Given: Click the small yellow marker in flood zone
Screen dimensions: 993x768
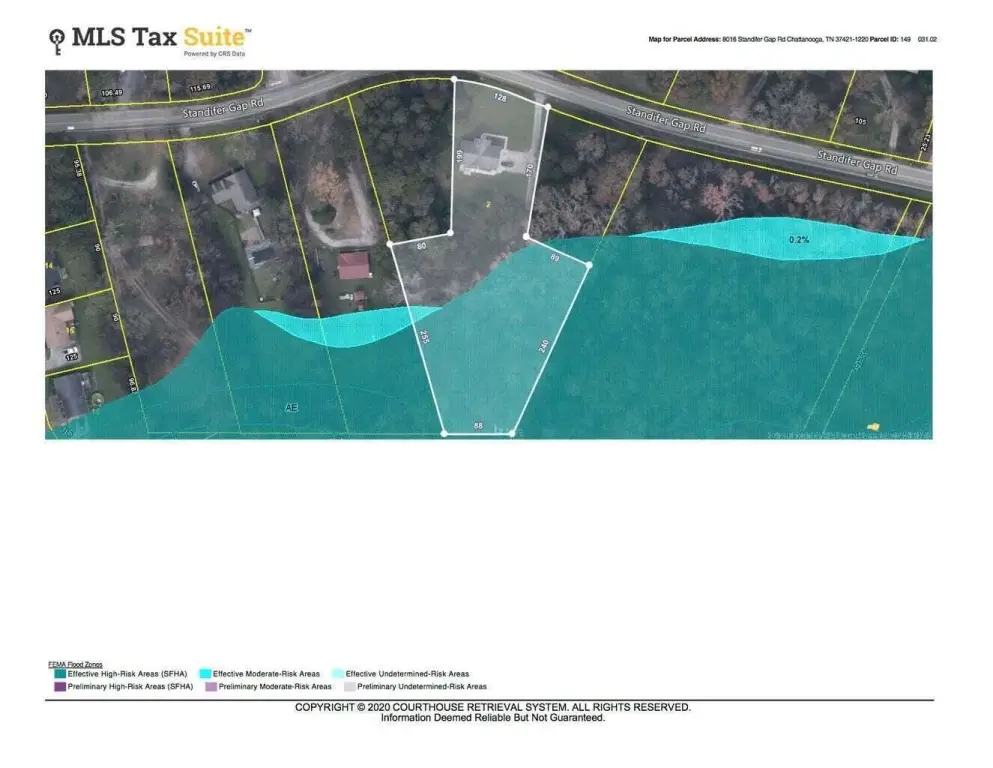Looking at the screenshot, I should click(x=873, y=427).
